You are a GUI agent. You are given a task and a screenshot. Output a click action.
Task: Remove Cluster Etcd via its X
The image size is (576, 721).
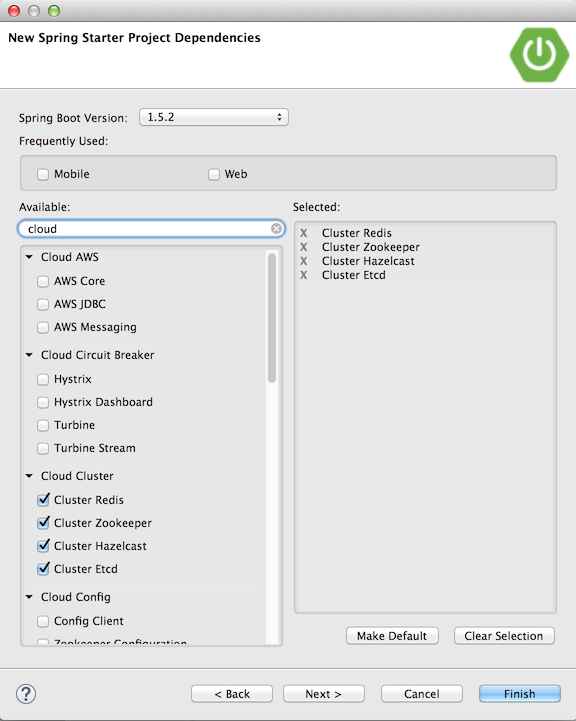pos(303,275)
